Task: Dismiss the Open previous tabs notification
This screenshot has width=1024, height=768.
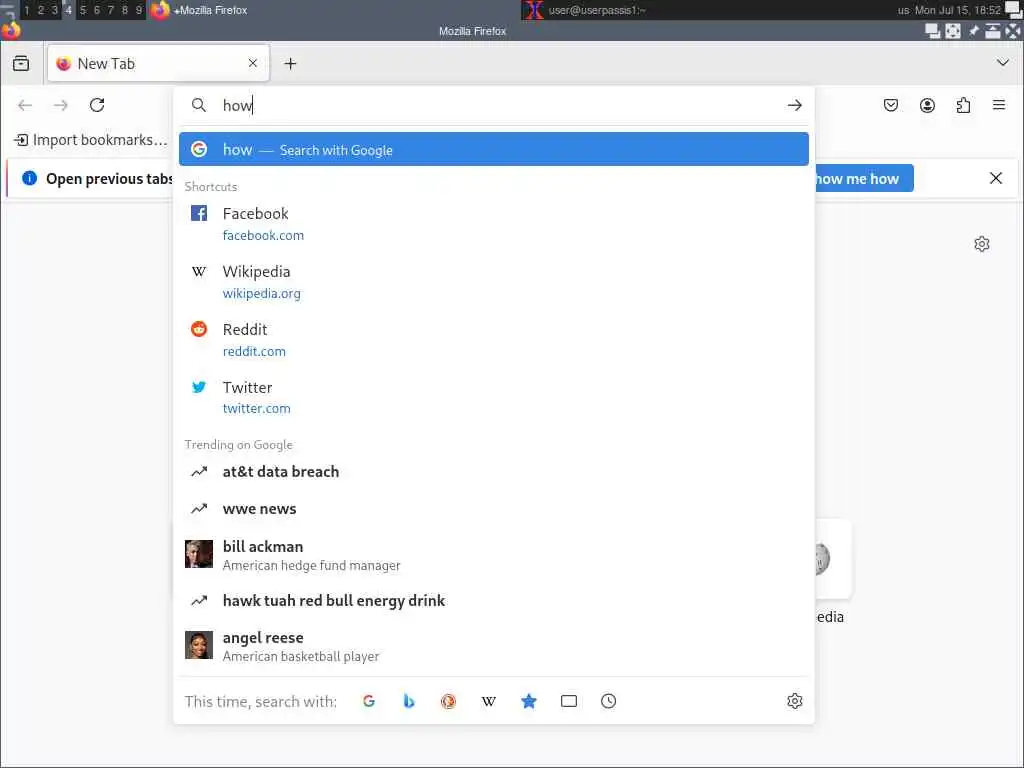Action: click(995, 178)
